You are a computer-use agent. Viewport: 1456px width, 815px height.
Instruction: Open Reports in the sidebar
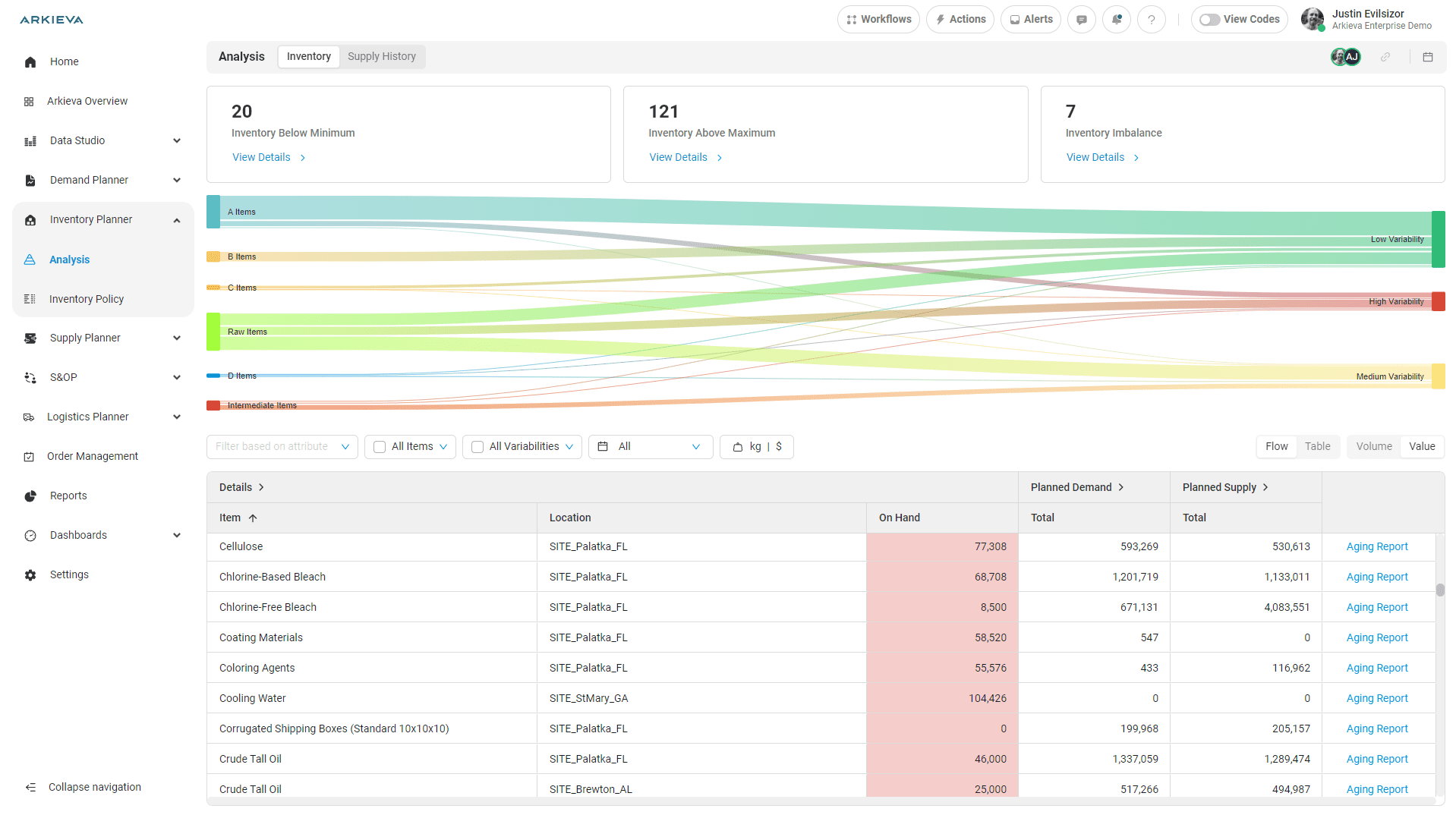68,496
